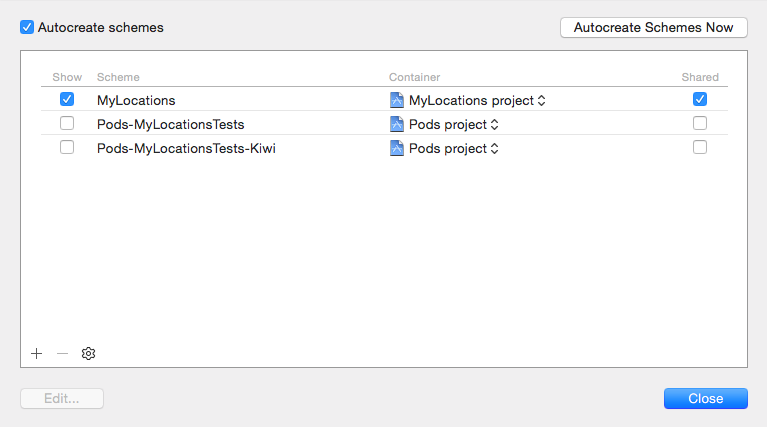This screenshot has width=767, height=427.
Task: Enable Show for Pods-MyLocationsTests-Kiwi scheme
Action: click(x=67, y=148)
